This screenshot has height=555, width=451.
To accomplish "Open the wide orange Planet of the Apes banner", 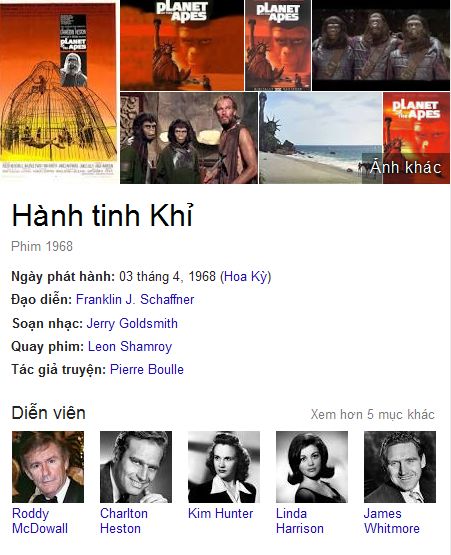I will coord(182,45).
